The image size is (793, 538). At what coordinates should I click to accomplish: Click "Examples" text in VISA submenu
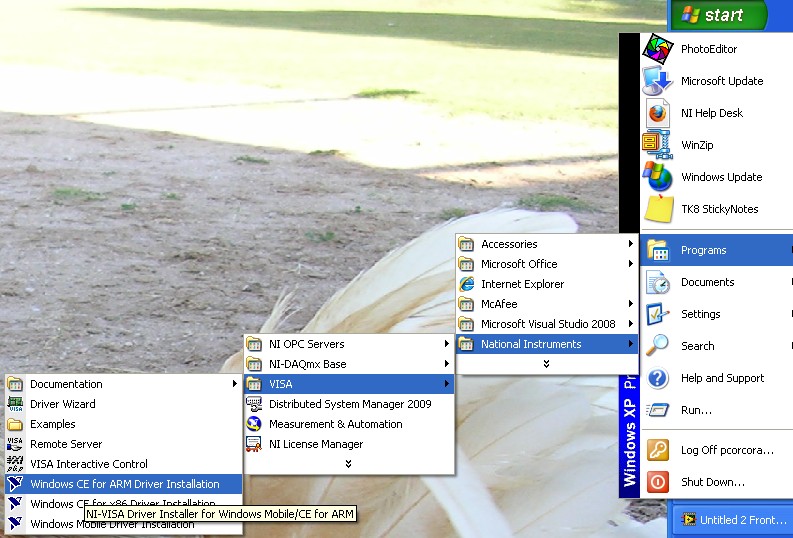click(x=53, y=424)
